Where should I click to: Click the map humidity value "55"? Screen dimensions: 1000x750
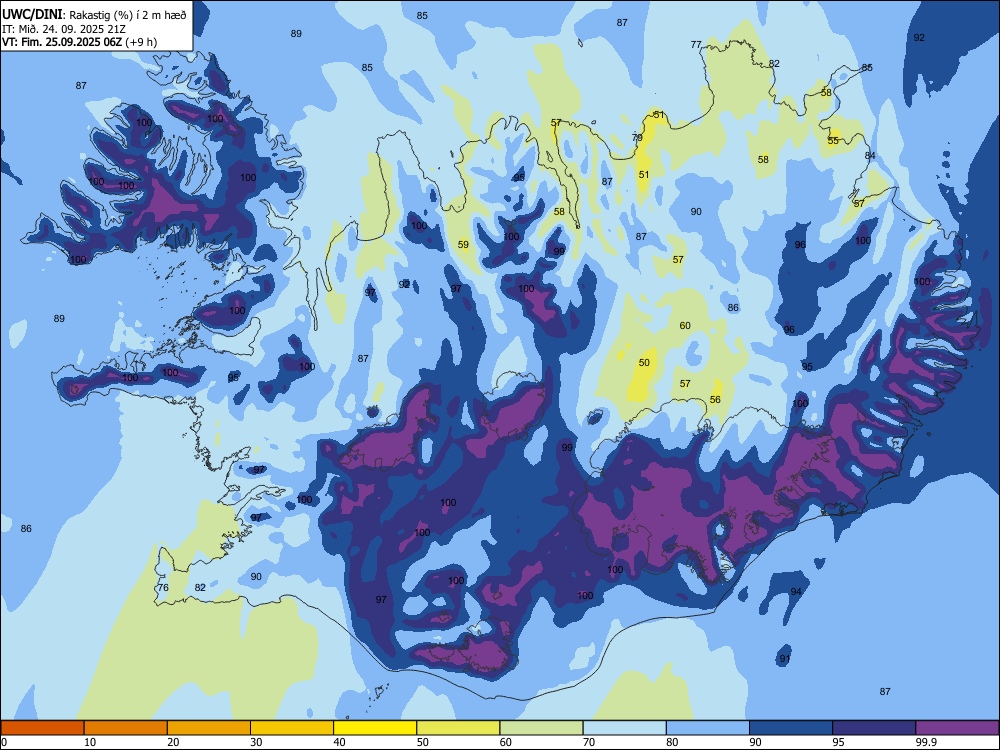(x=833, y=140)
